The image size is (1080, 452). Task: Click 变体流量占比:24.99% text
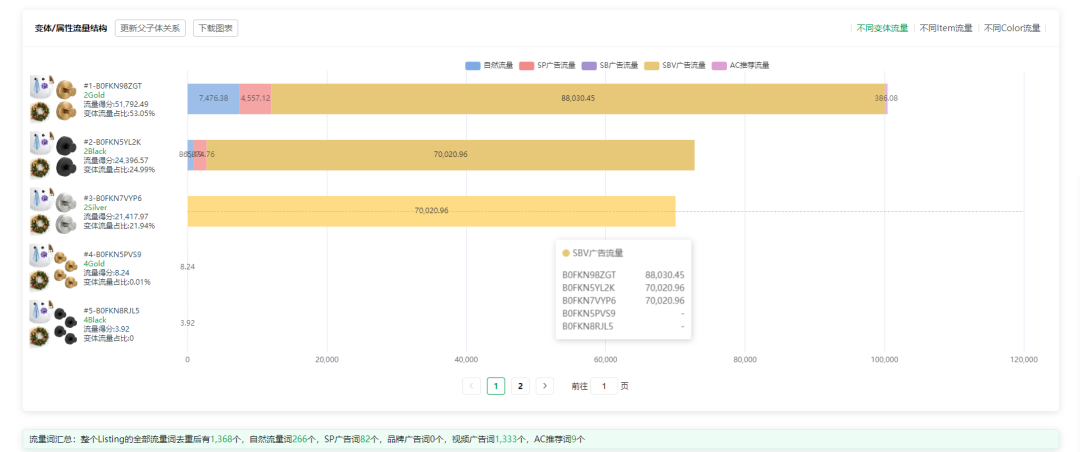pyautogui.click(x=119, y=170)
